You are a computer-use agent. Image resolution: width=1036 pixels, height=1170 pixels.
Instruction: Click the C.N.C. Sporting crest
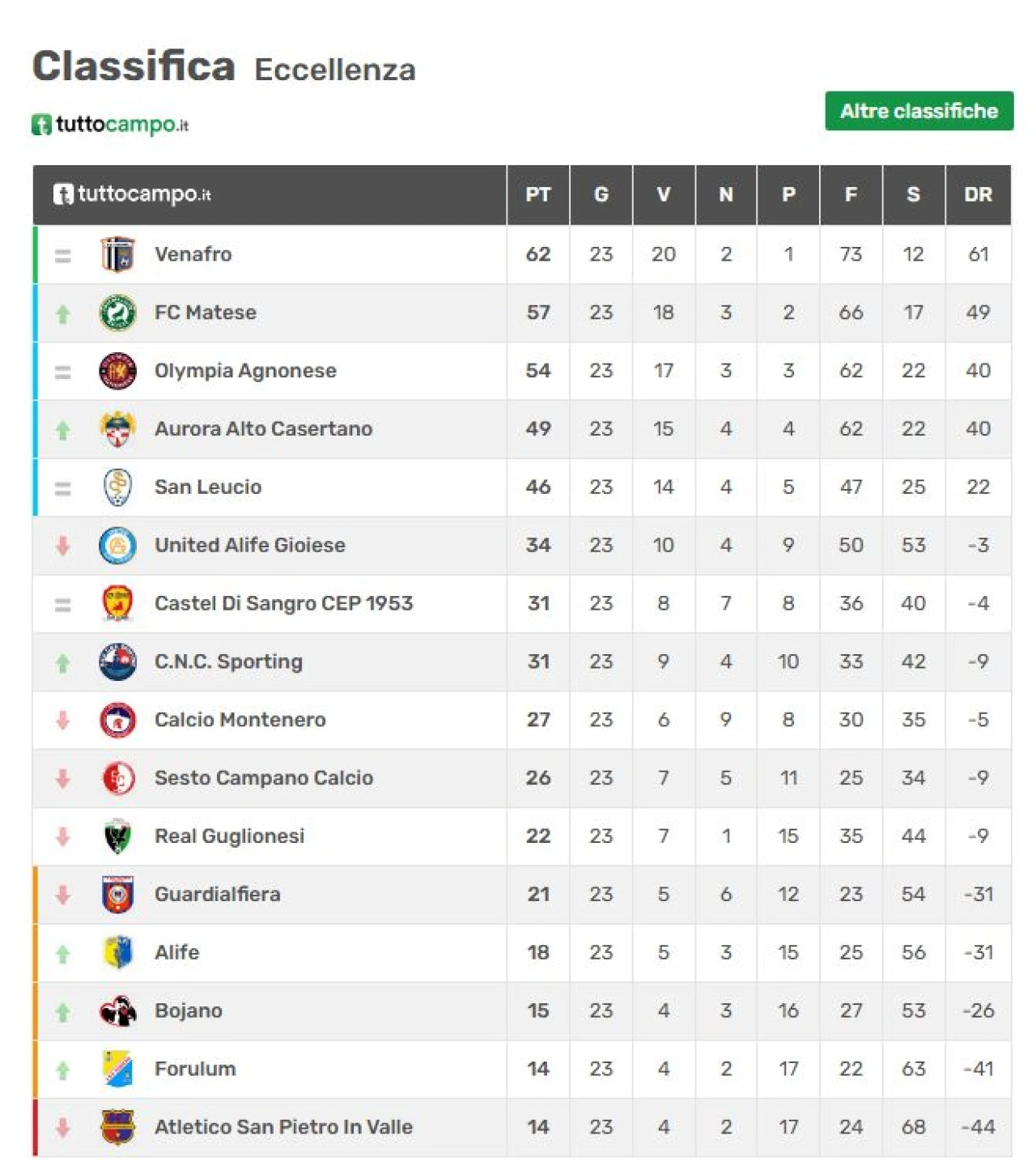point(117,662)
